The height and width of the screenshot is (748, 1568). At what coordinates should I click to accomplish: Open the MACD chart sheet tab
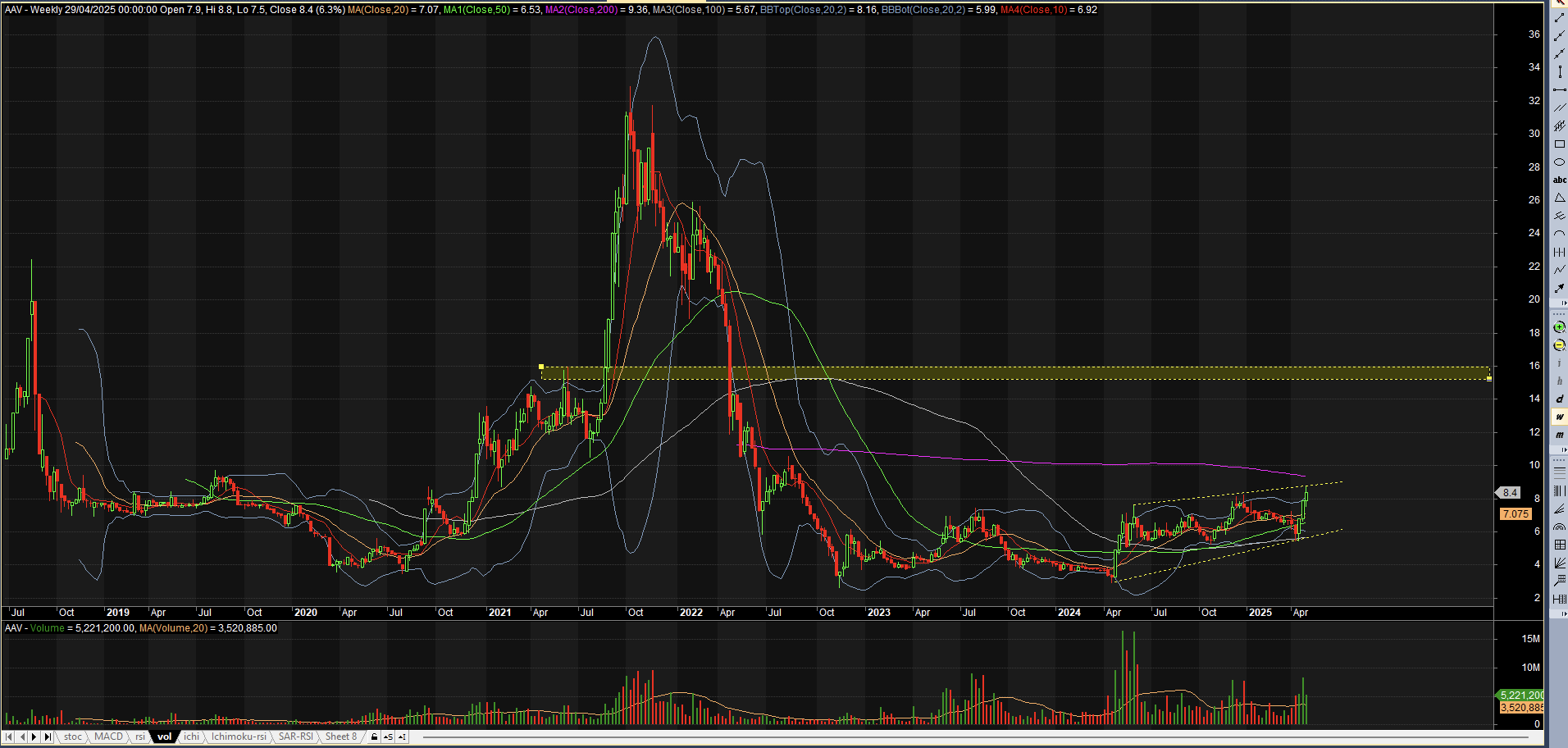(108, 737)
